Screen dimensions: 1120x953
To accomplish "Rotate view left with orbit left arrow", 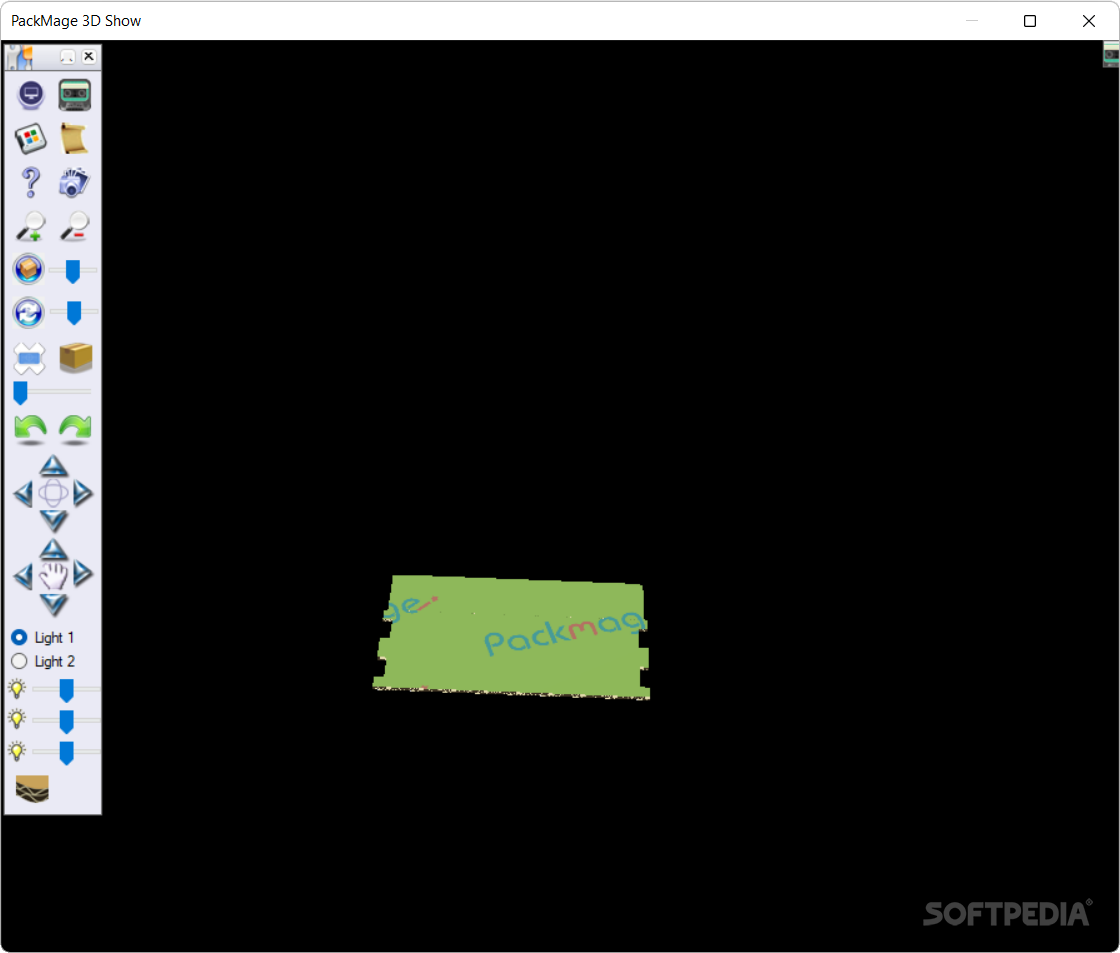I will tap(24, 494).
